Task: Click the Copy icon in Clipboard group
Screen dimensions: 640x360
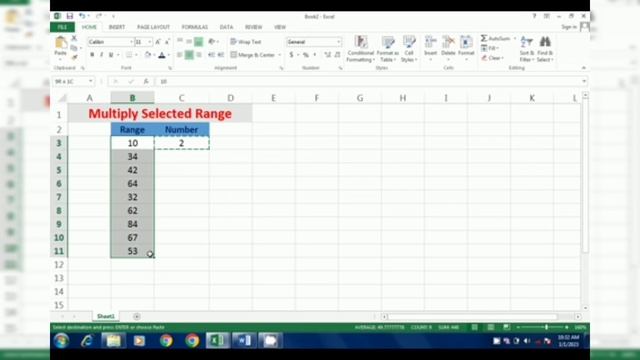Action: [x=74, y=48]
